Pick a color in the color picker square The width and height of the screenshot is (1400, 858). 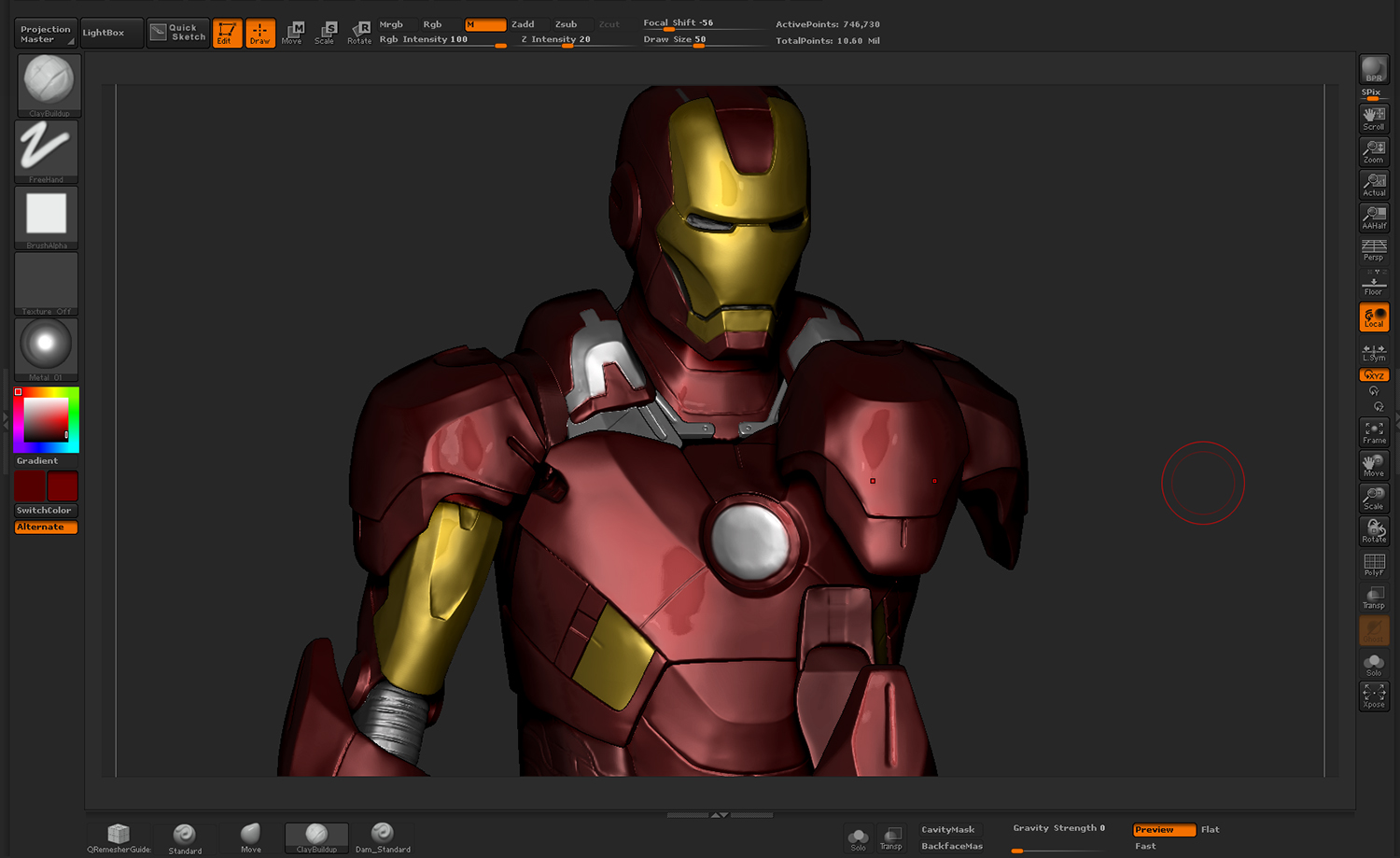pos(46,419)
